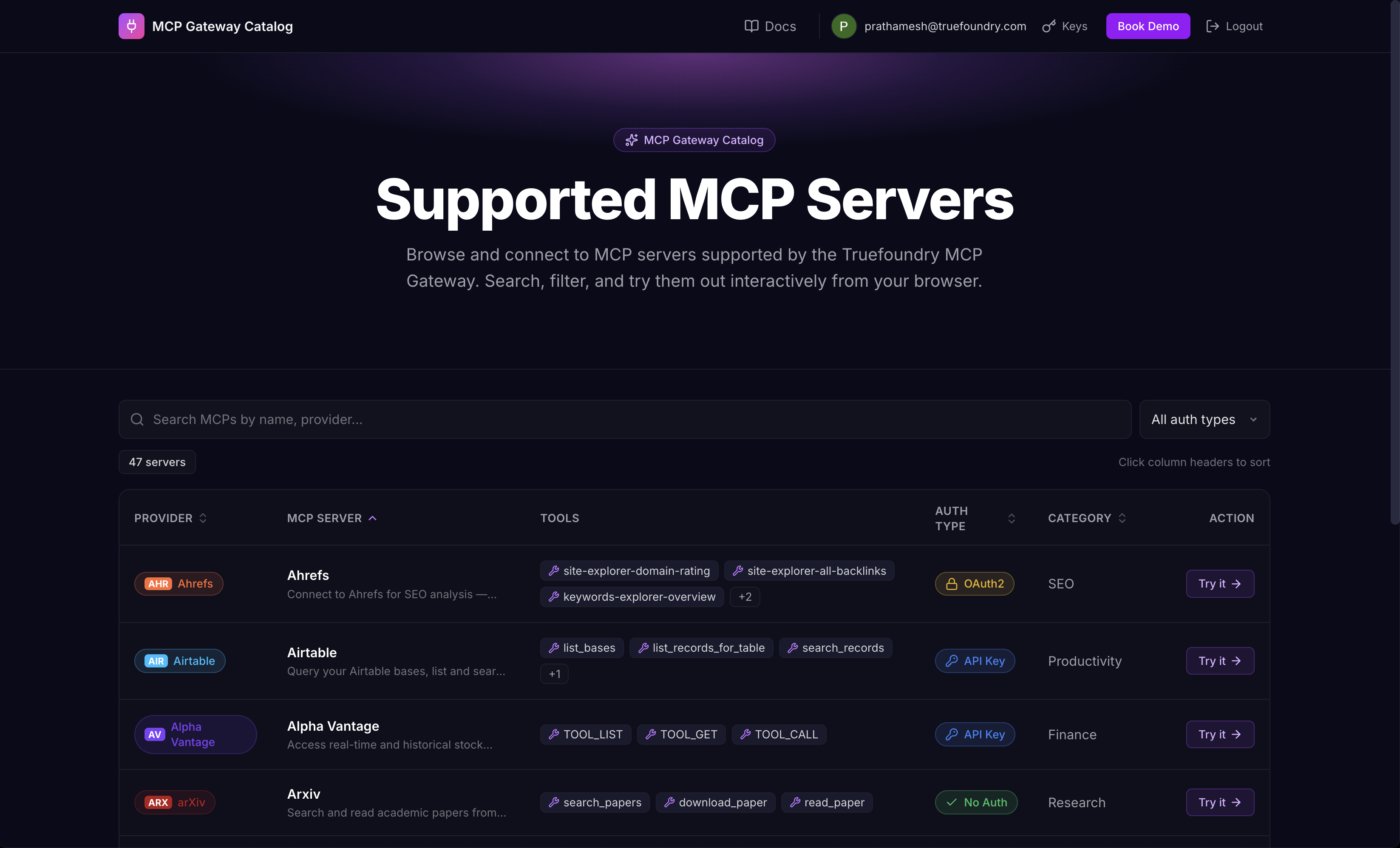
Task: Click Try it for Alpha Vantage
Action: click(x=1220, y=735)
